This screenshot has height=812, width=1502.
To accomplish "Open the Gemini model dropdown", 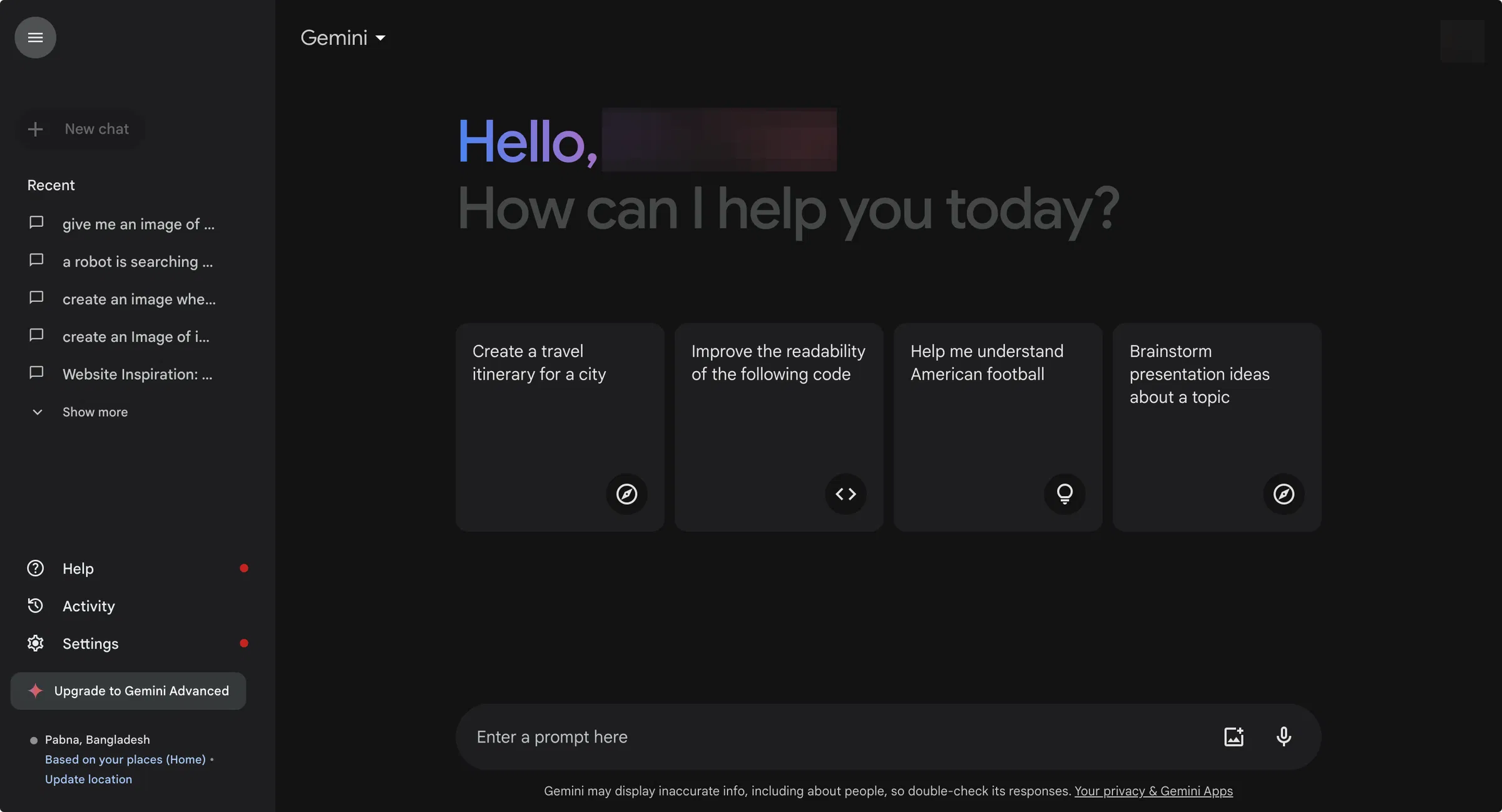I will [x=343, y=38].
